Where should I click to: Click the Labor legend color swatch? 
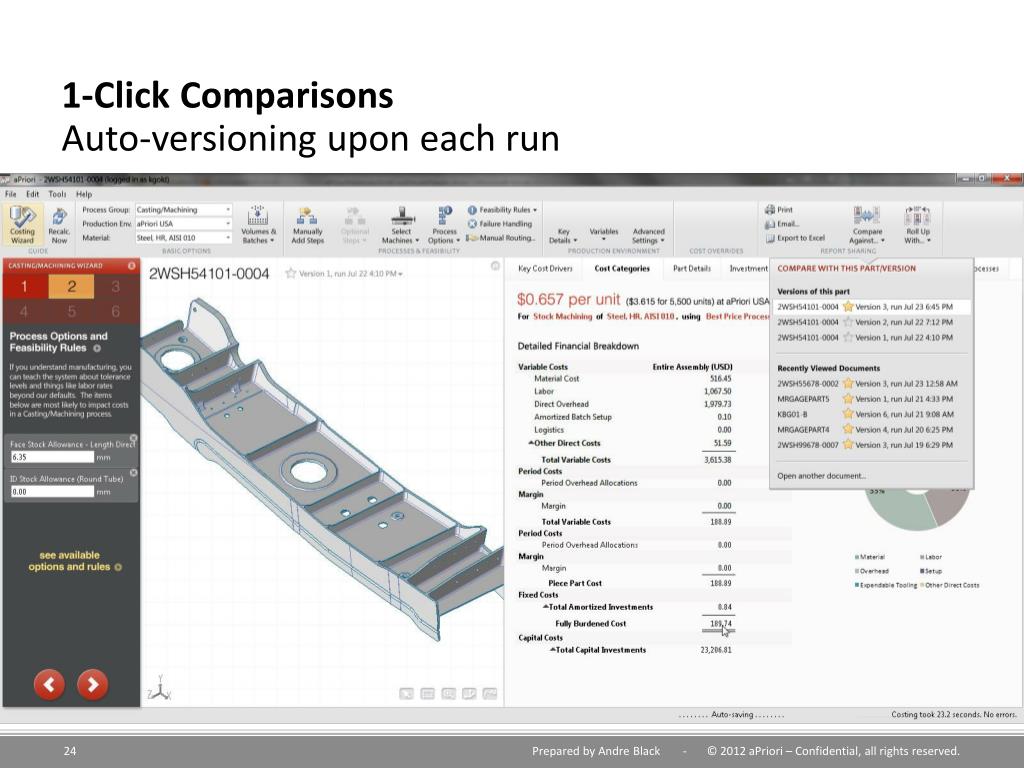click(x=922, y=557)
